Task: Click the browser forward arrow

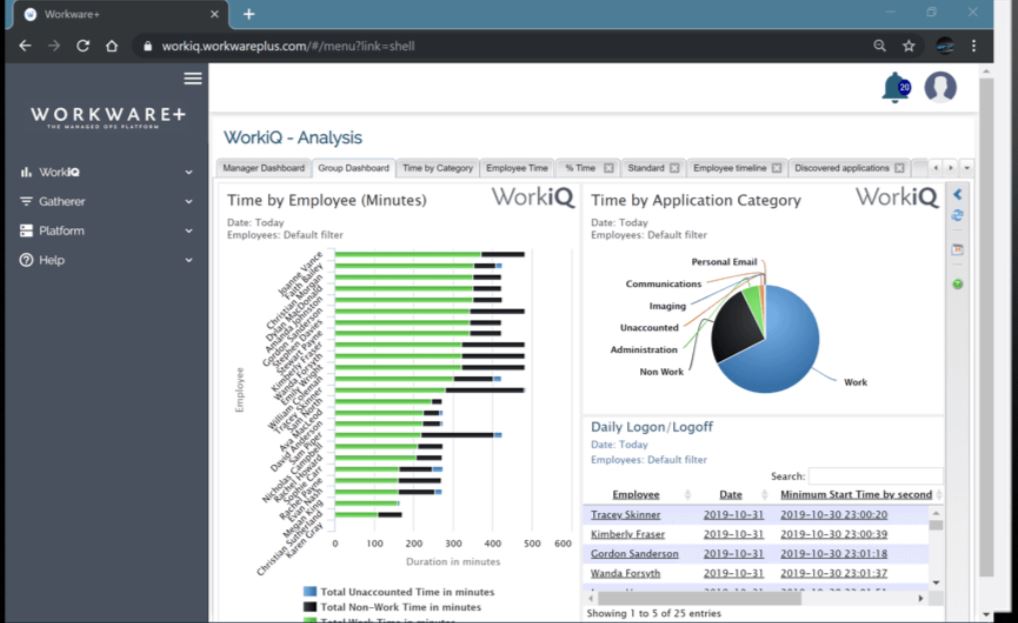Action: 54,46
